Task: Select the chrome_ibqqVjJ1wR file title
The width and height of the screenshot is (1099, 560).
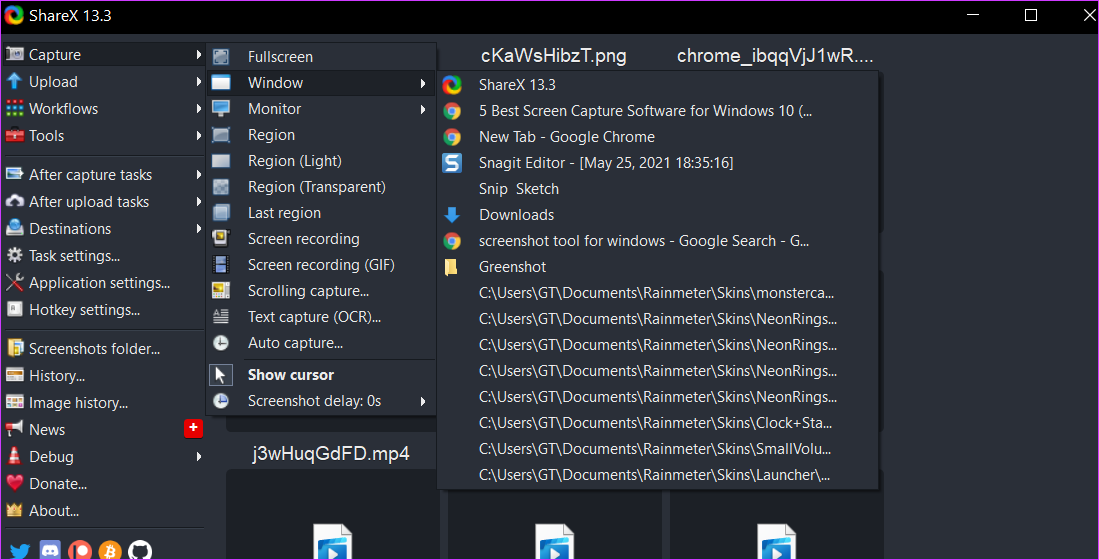Action: (775, 56)
